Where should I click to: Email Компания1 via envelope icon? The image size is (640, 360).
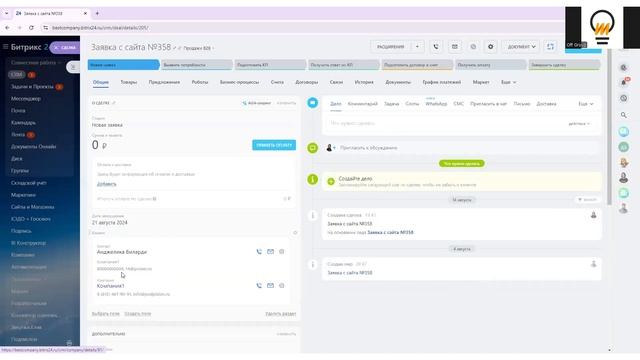click(270, 286)
